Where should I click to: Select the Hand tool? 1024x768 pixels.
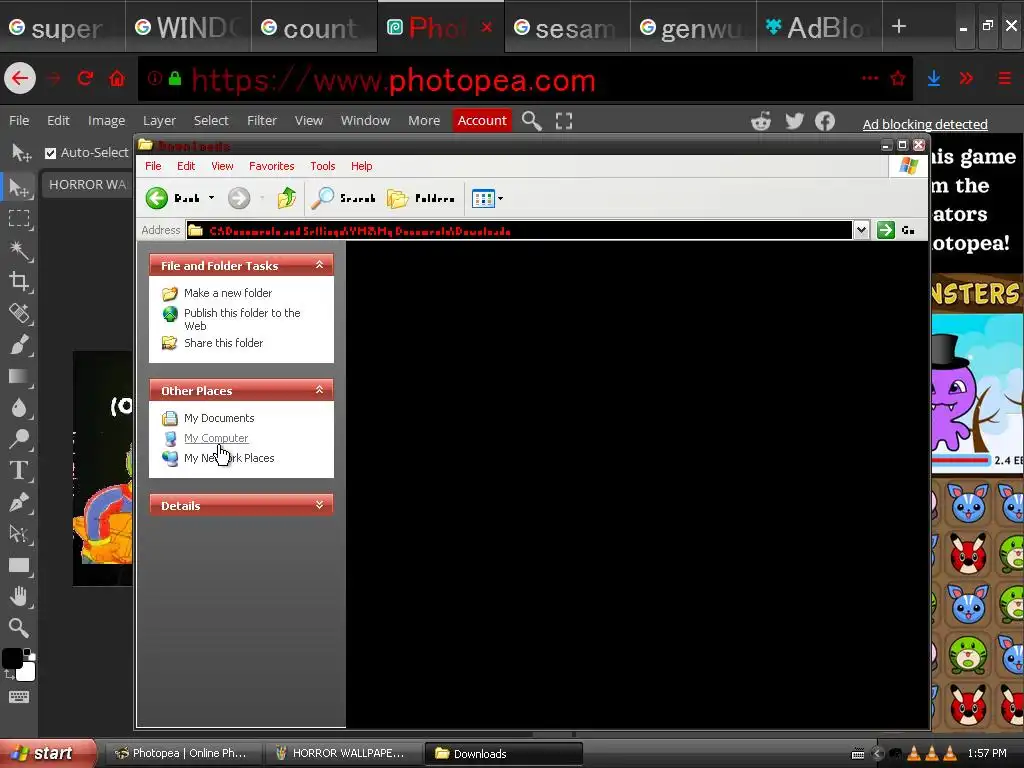pyautogui.click(x=19, y=596)
